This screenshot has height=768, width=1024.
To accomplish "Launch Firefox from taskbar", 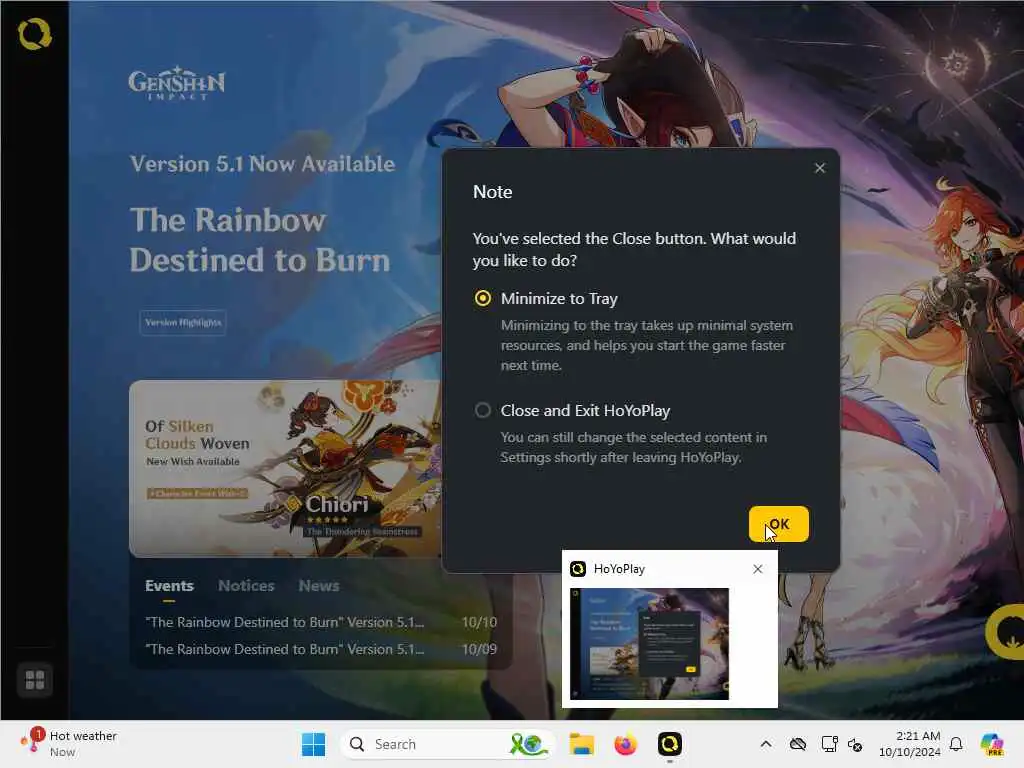I will point(625,744).
